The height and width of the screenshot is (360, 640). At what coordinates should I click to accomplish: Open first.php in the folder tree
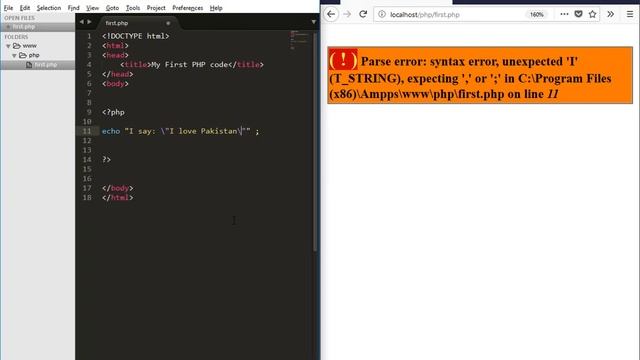pyautogui.click(x=45, y=64)
